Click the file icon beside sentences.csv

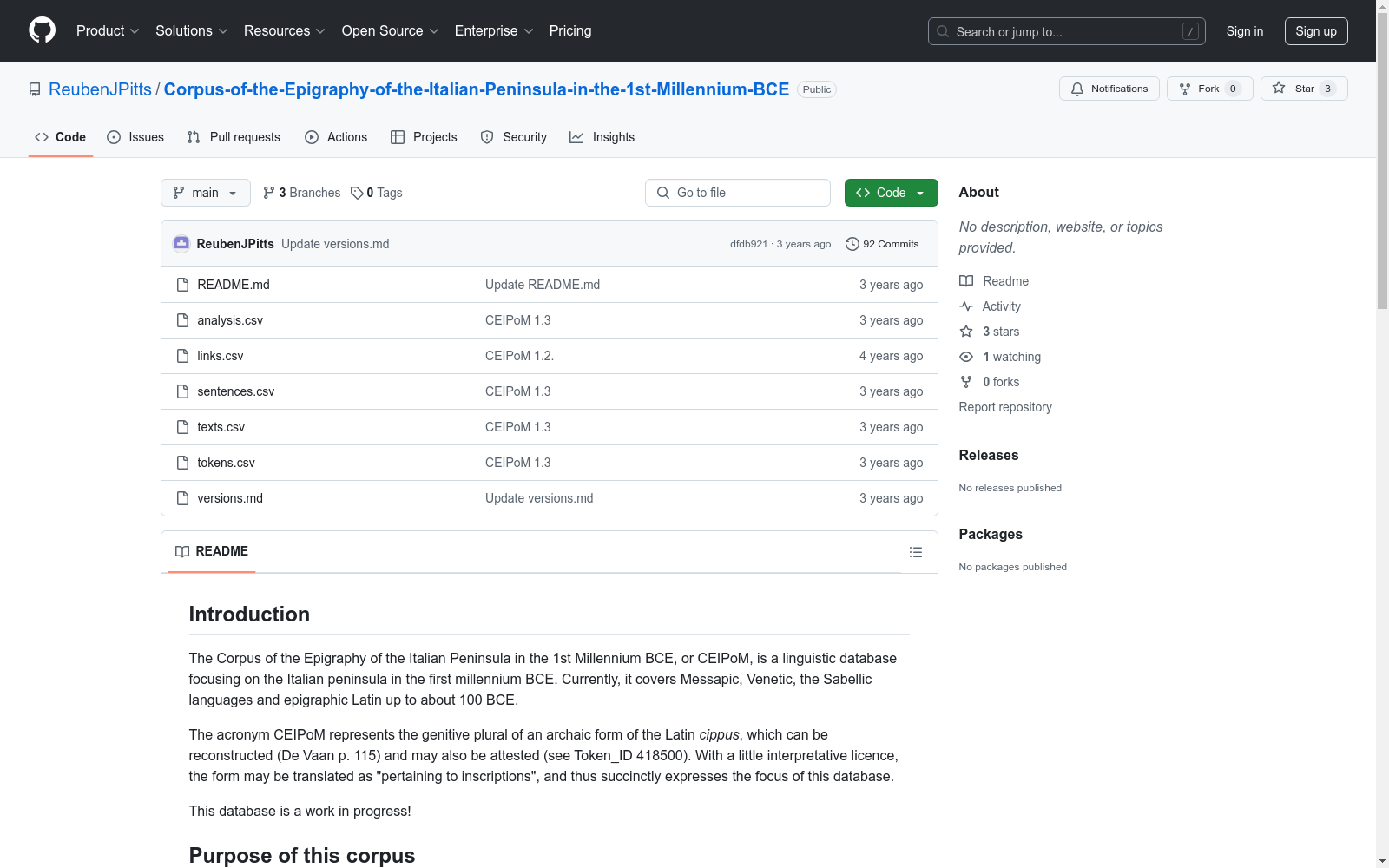click(182, 391)
